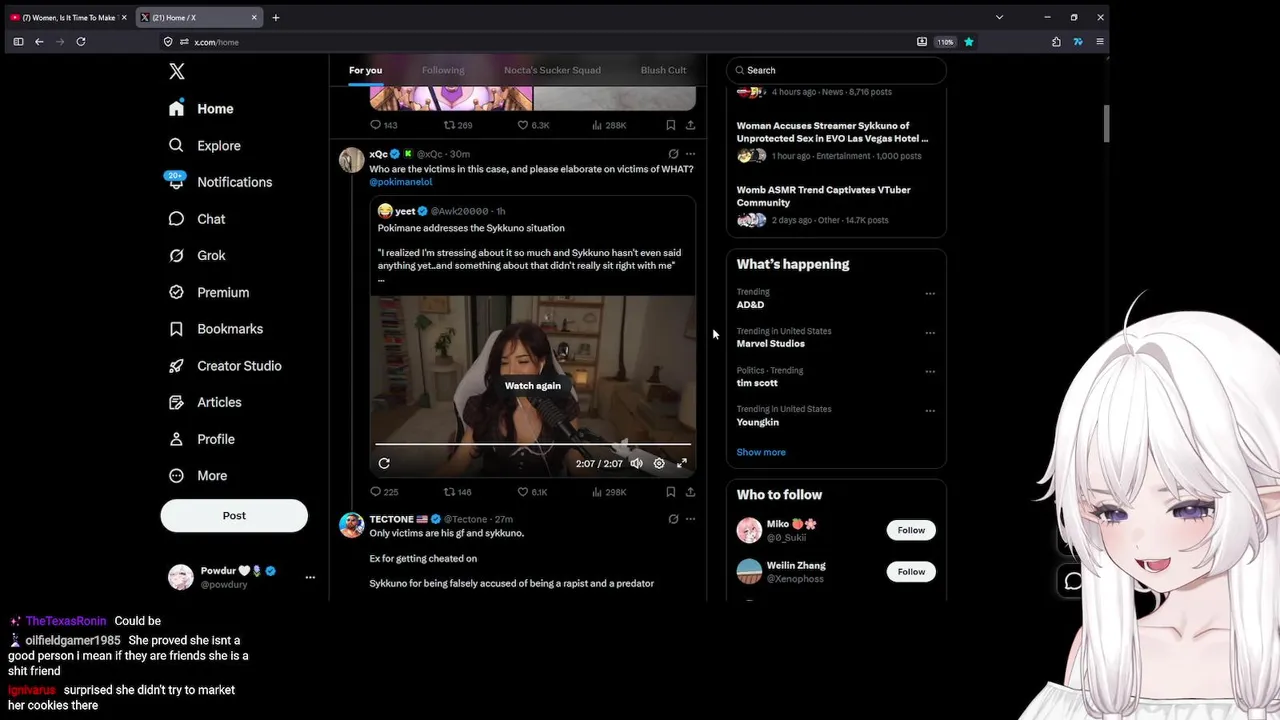Click Show more under What's happening
Viewport: 1280px width, 720px height.
[761, 452]
